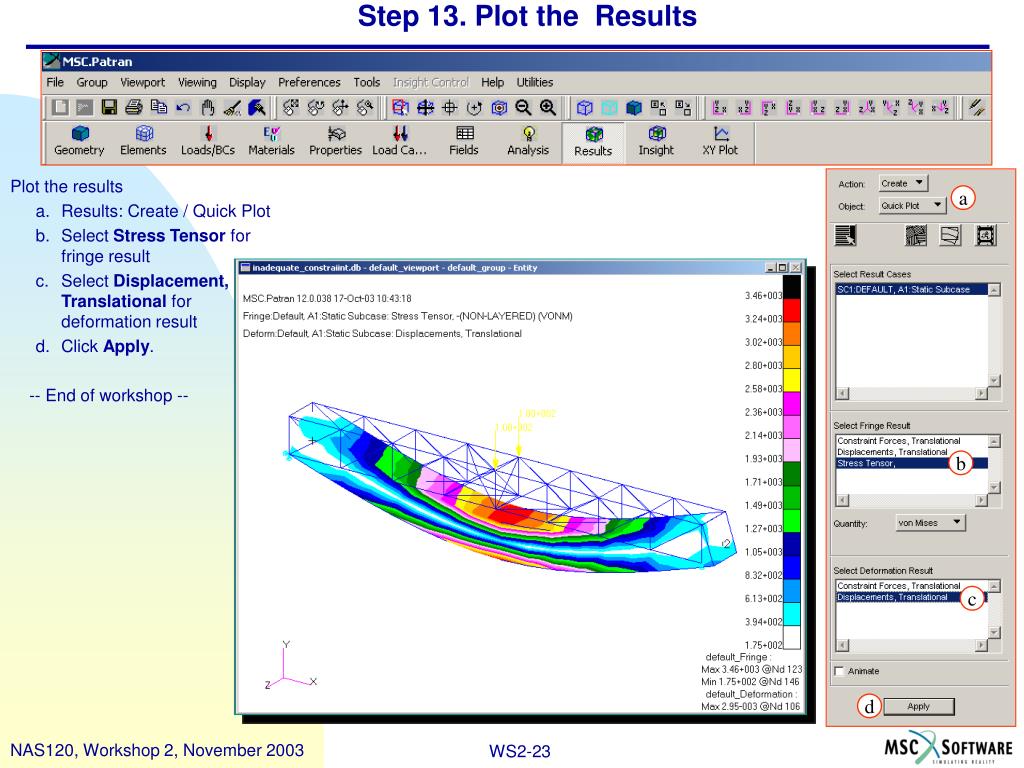Open the Preferences menu

click(x=309, y=82)
